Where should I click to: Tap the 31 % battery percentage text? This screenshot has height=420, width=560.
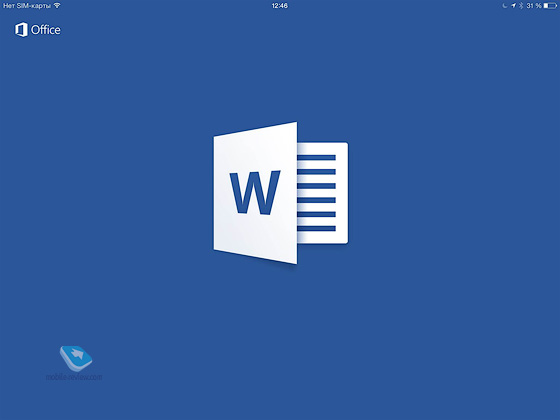(x=534, y=6)
